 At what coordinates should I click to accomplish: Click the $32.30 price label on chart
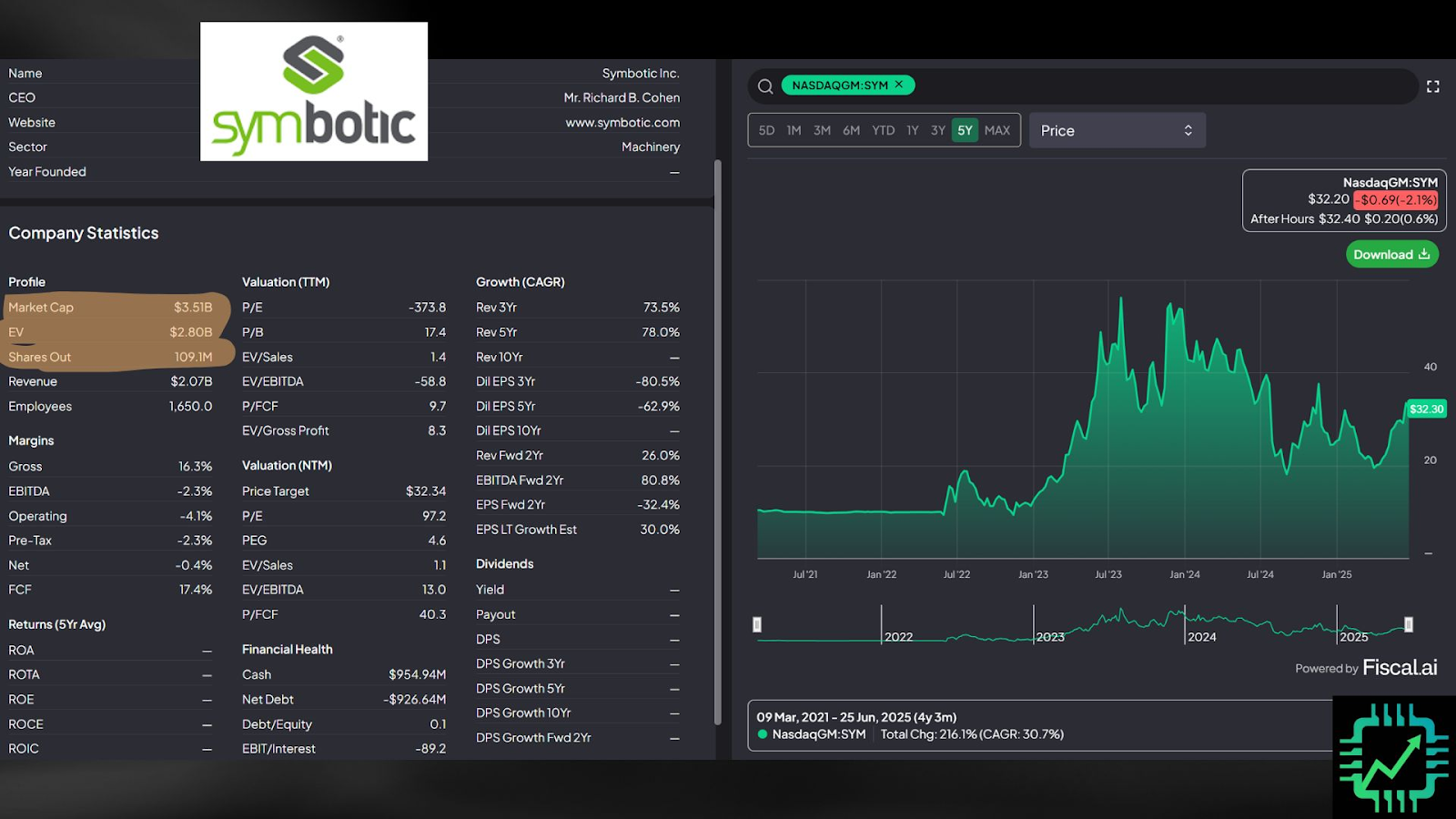(x=1426, y=409)
